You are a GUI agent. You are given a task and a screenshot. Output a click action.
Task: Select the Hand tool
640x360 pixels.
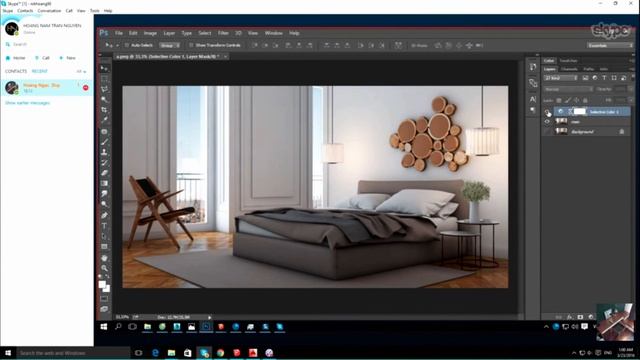(x=104, y=258)
